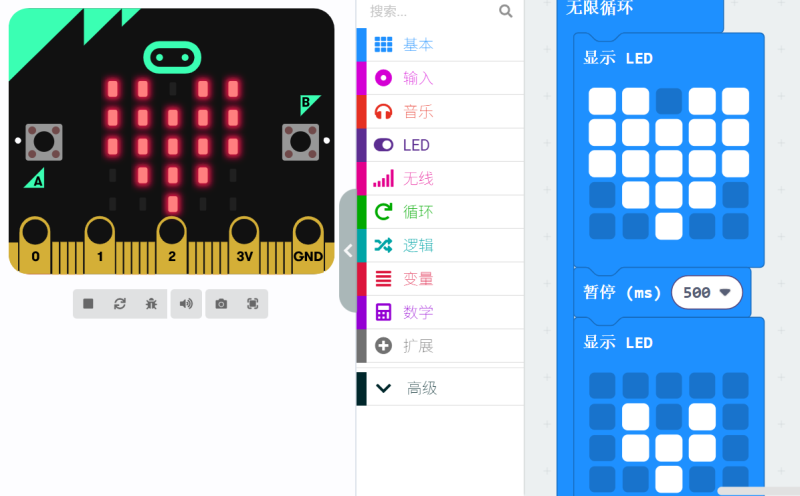800x496 pixels.
Task: Toggle bottom-center LED in first 显示 LED block
Action: pos(668,226)
